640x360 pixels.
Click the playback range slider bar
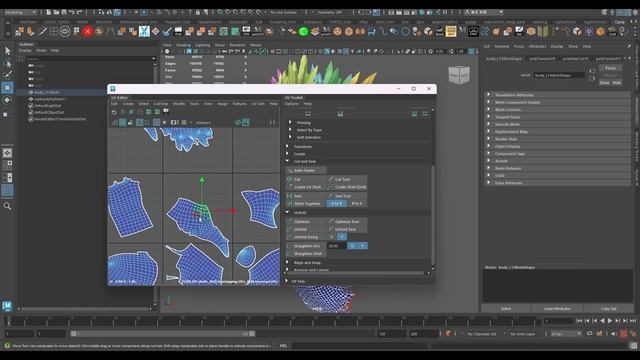[162, 334]
